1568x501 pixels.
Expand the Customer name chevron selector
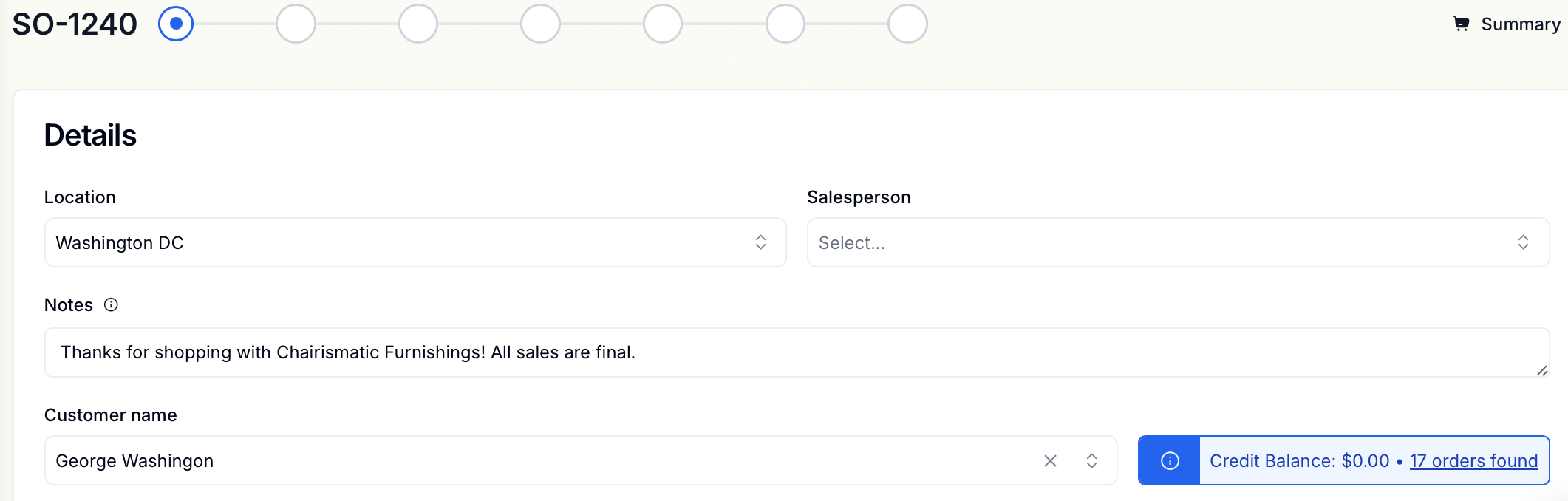click(x=1091, y=461)
